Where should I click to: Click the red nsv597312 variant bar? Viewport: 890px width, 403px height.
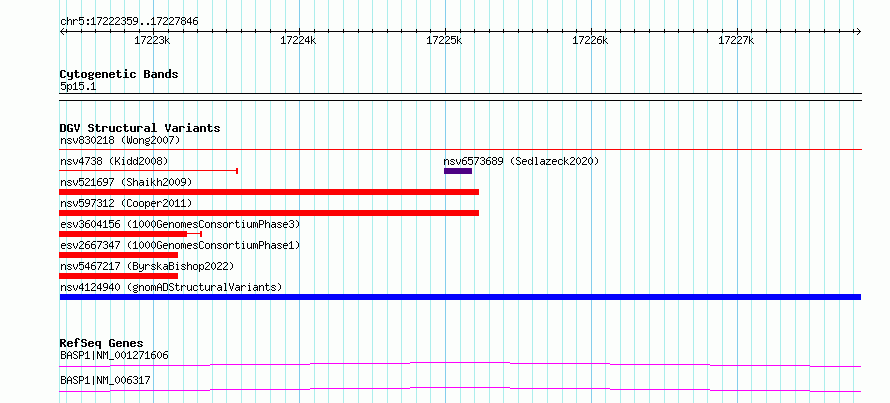click(269, 213)
